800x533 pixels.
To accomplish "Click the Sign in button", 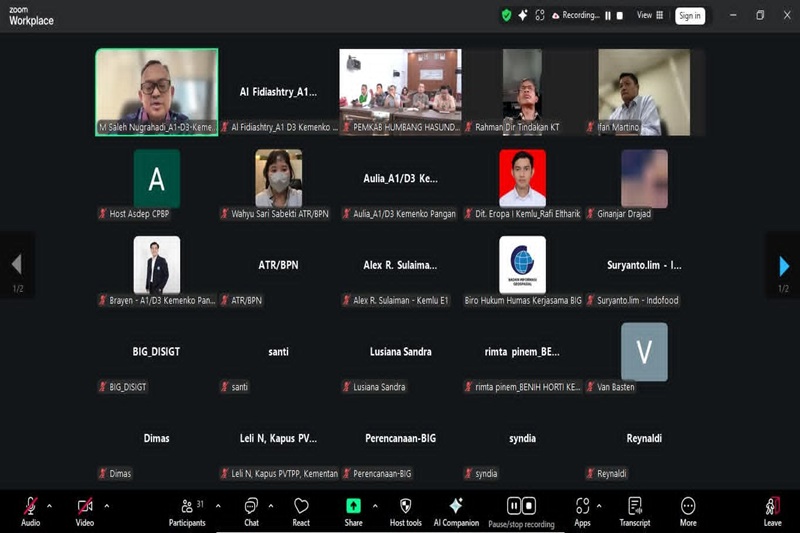I will [x=690, y=16].
